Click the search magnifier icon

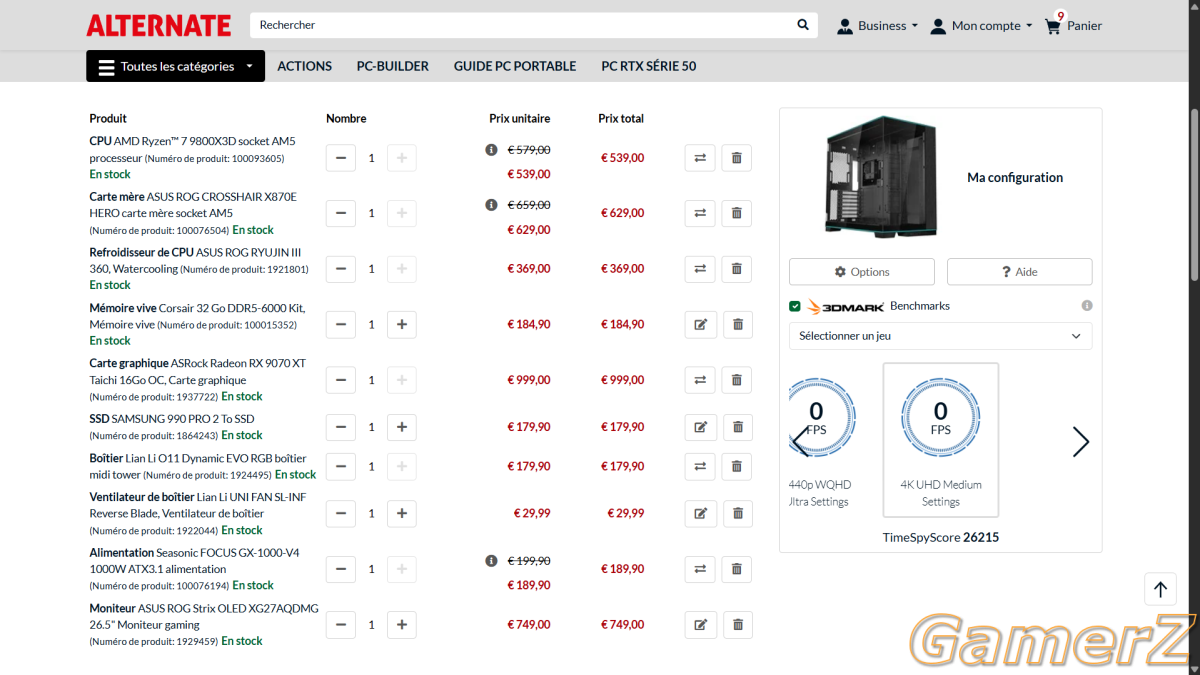803,25
